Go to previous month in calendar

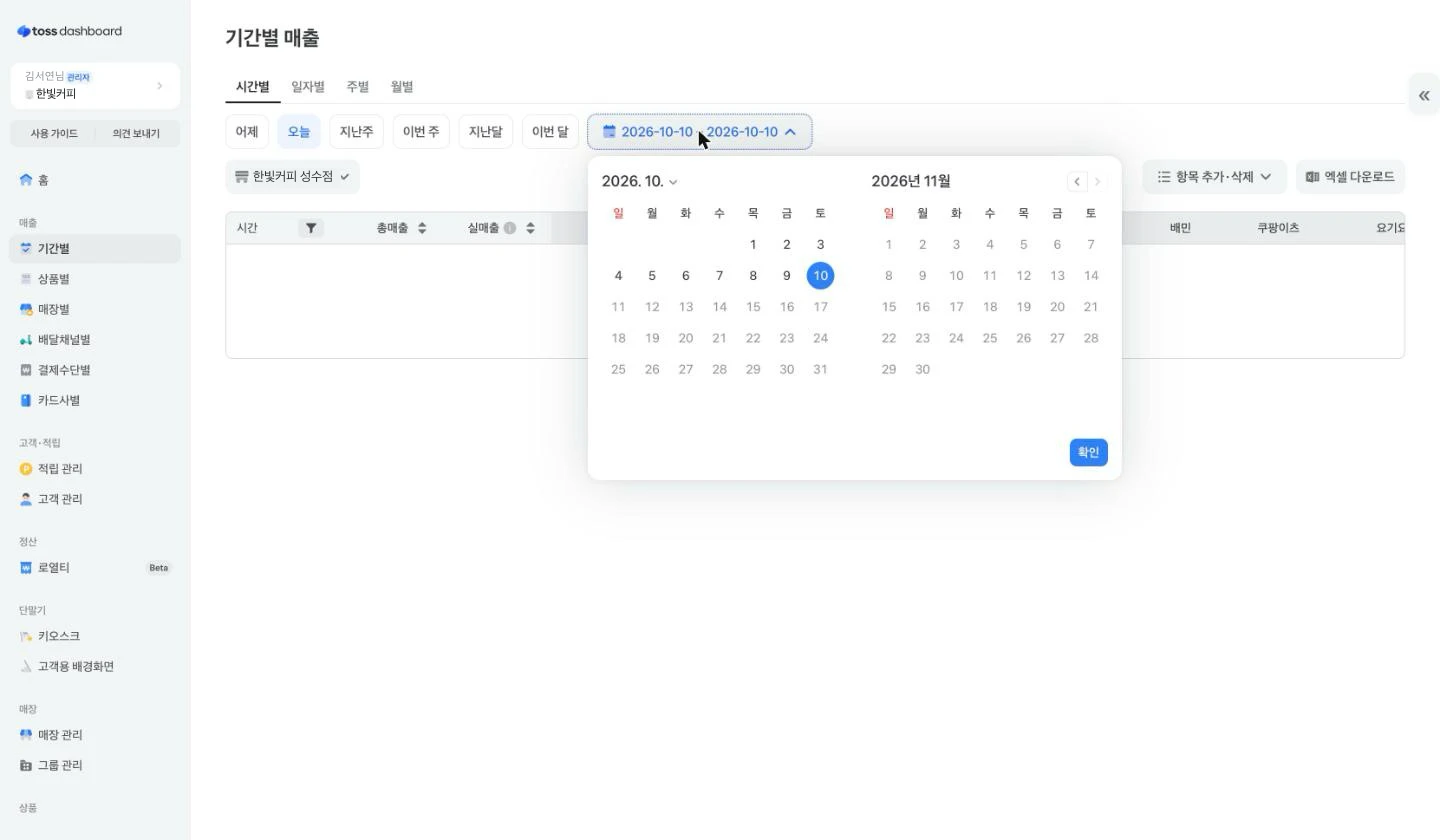pos(1077,181)
